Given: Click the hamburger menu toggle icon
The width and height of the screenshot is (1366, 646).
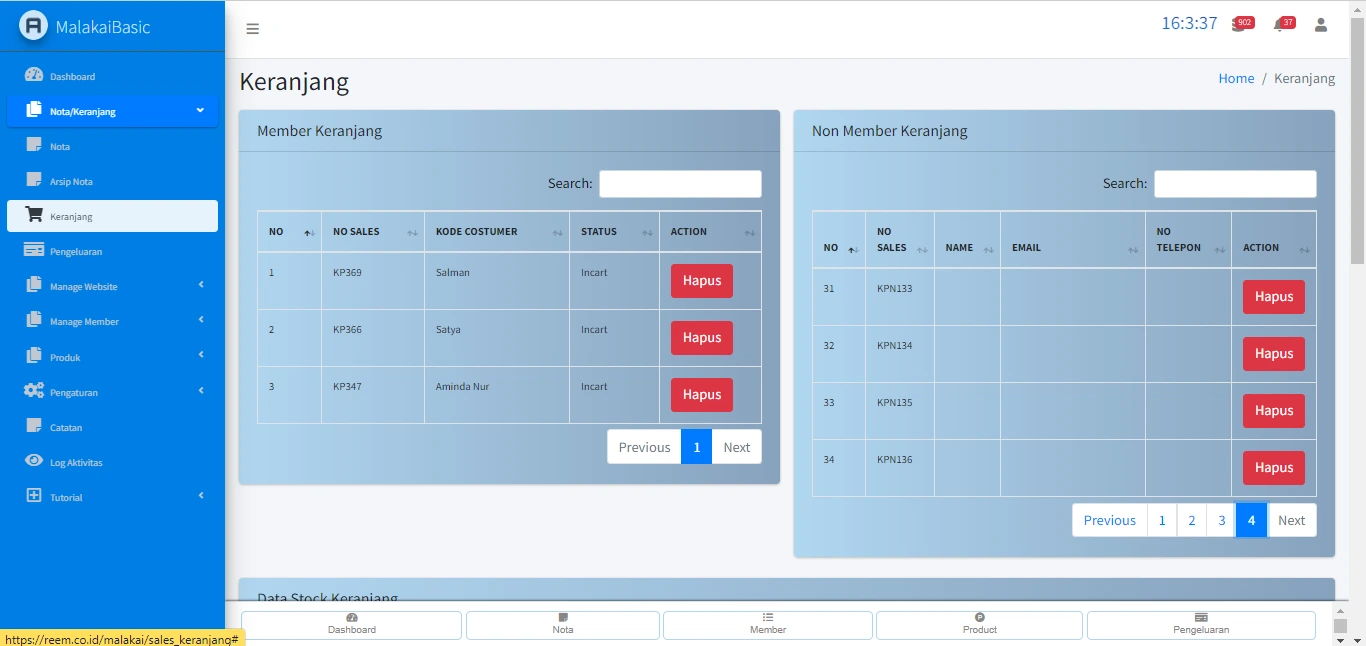Looking at the screenshot, I should (x=253, y=29).
